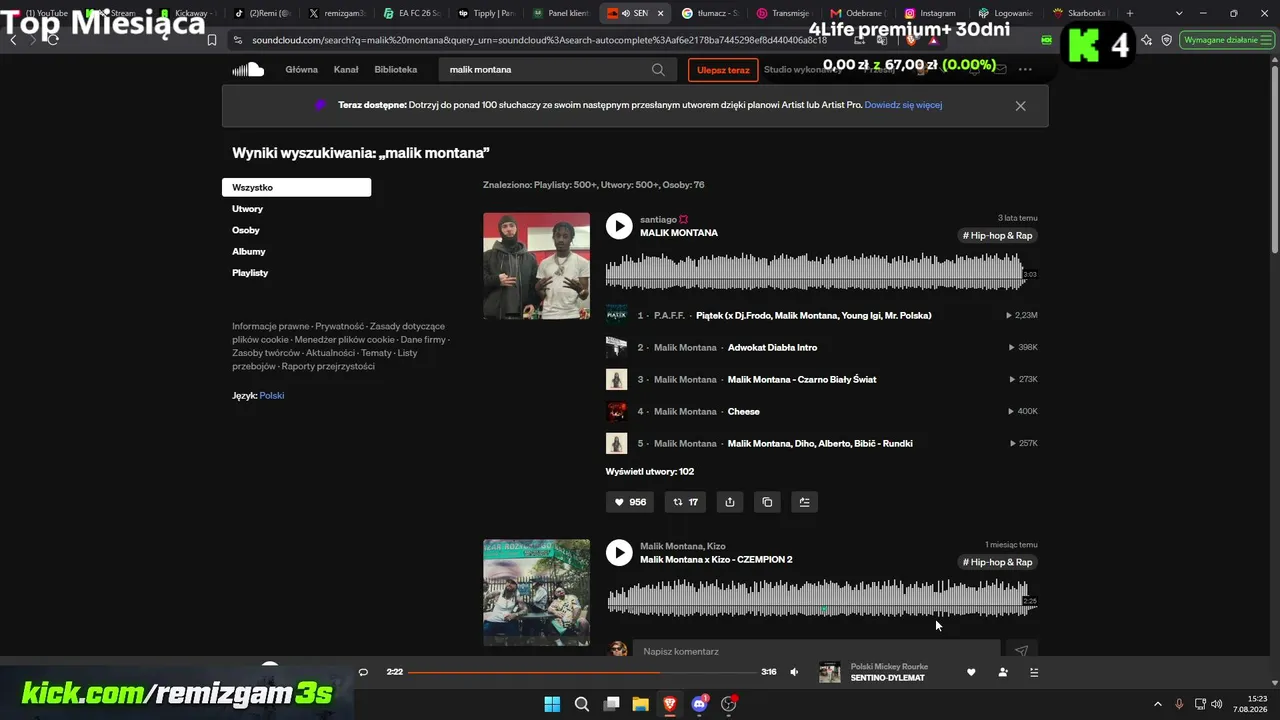Open a new browser tab
This screenshot has height=720, width=1280.
pyautogui.click(x=1130, y=13)
